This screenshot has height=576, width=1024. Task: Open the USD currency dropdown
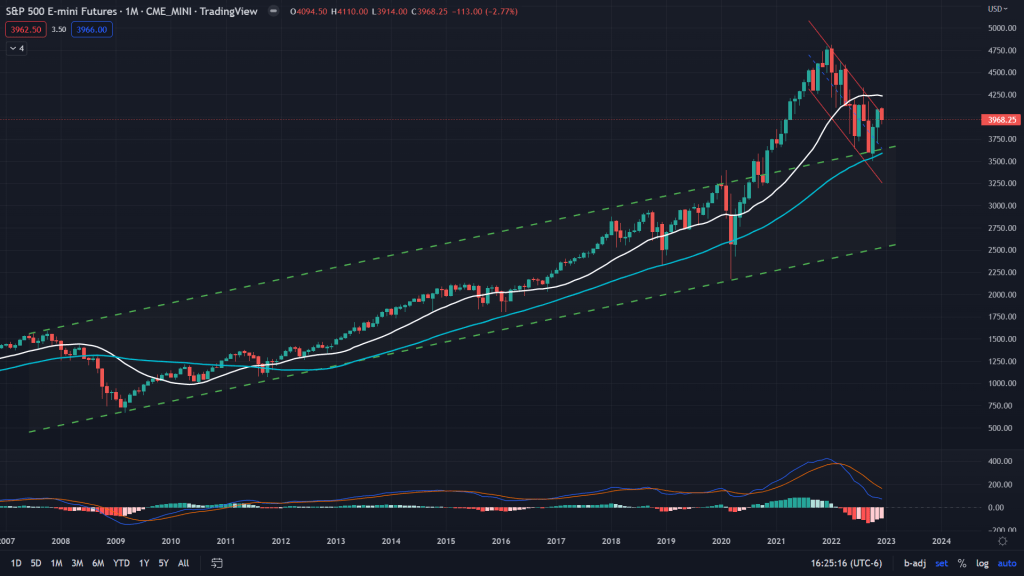pos(997,9)
